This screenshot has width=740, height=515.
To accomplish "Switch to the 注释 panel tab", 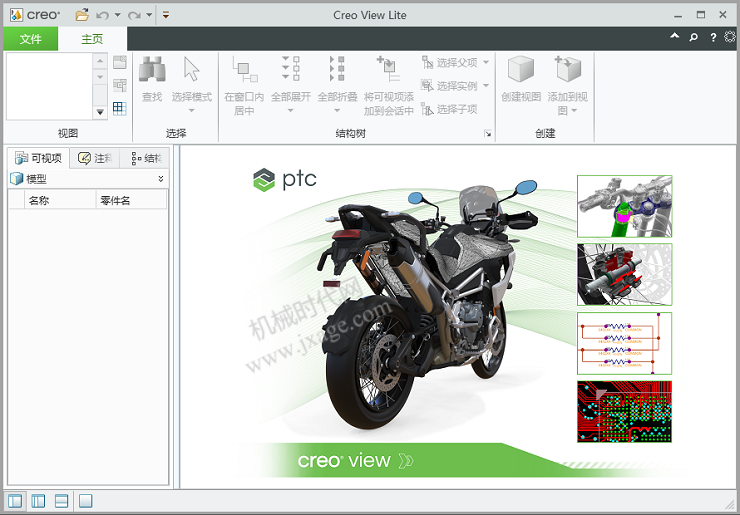I will (94, 159).
